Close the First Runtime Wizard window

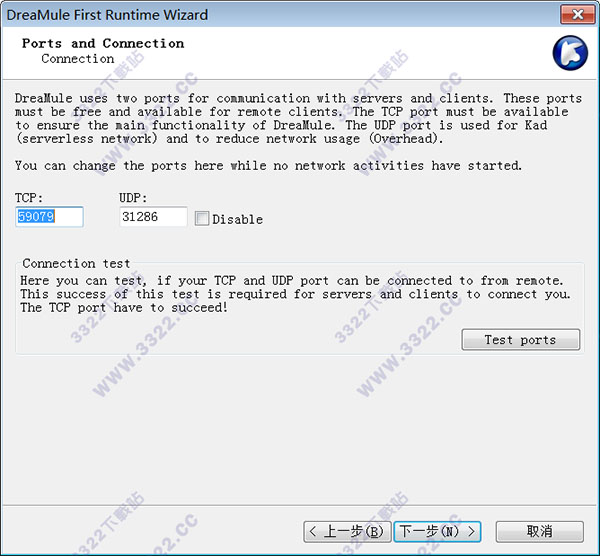578,15
